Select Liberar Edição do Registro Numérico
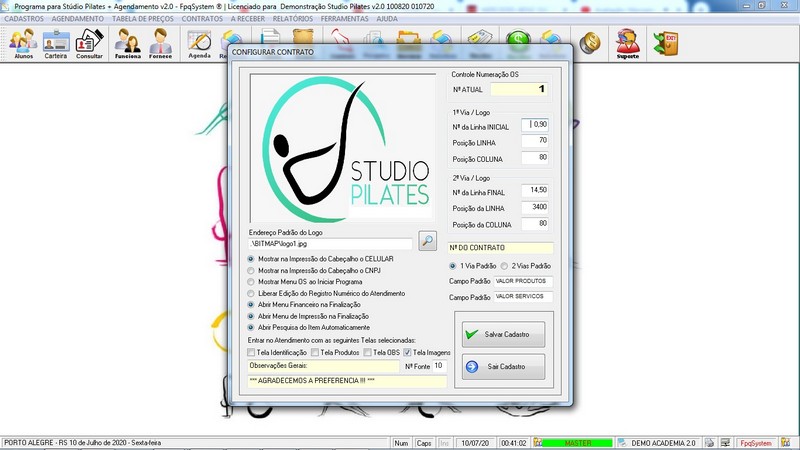800x450 pixels. coord(251,294)
